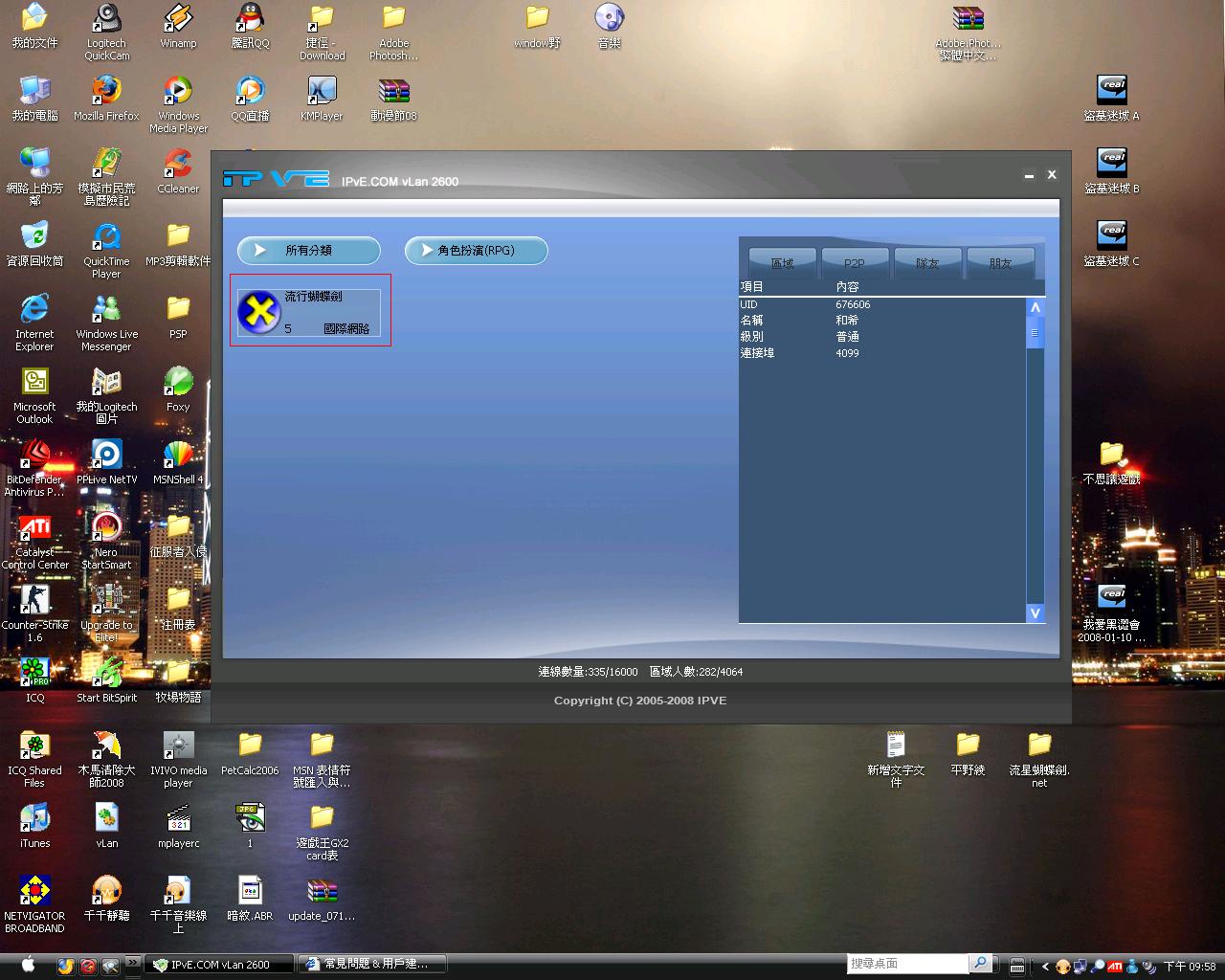Open the vLan desktop icon
The width and height of the screenshot is (1225, 980).
point(106,819)
